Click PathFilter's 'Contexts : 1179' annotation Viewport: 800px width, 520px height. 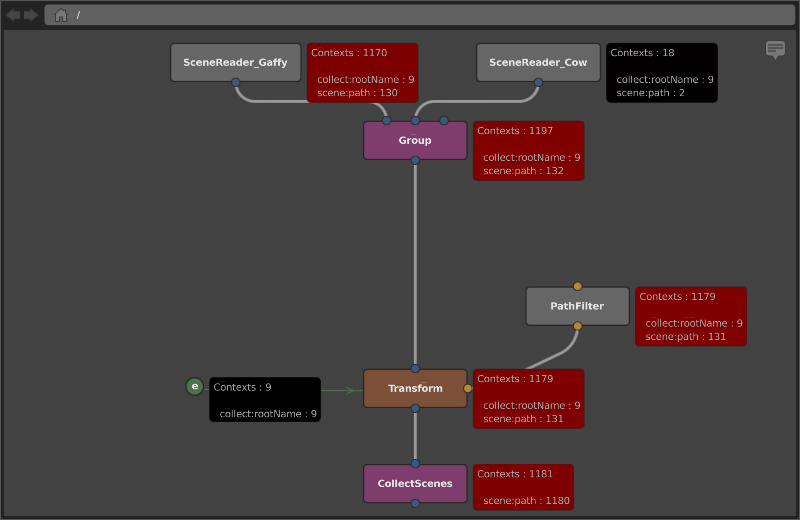[x=691, y=316]
